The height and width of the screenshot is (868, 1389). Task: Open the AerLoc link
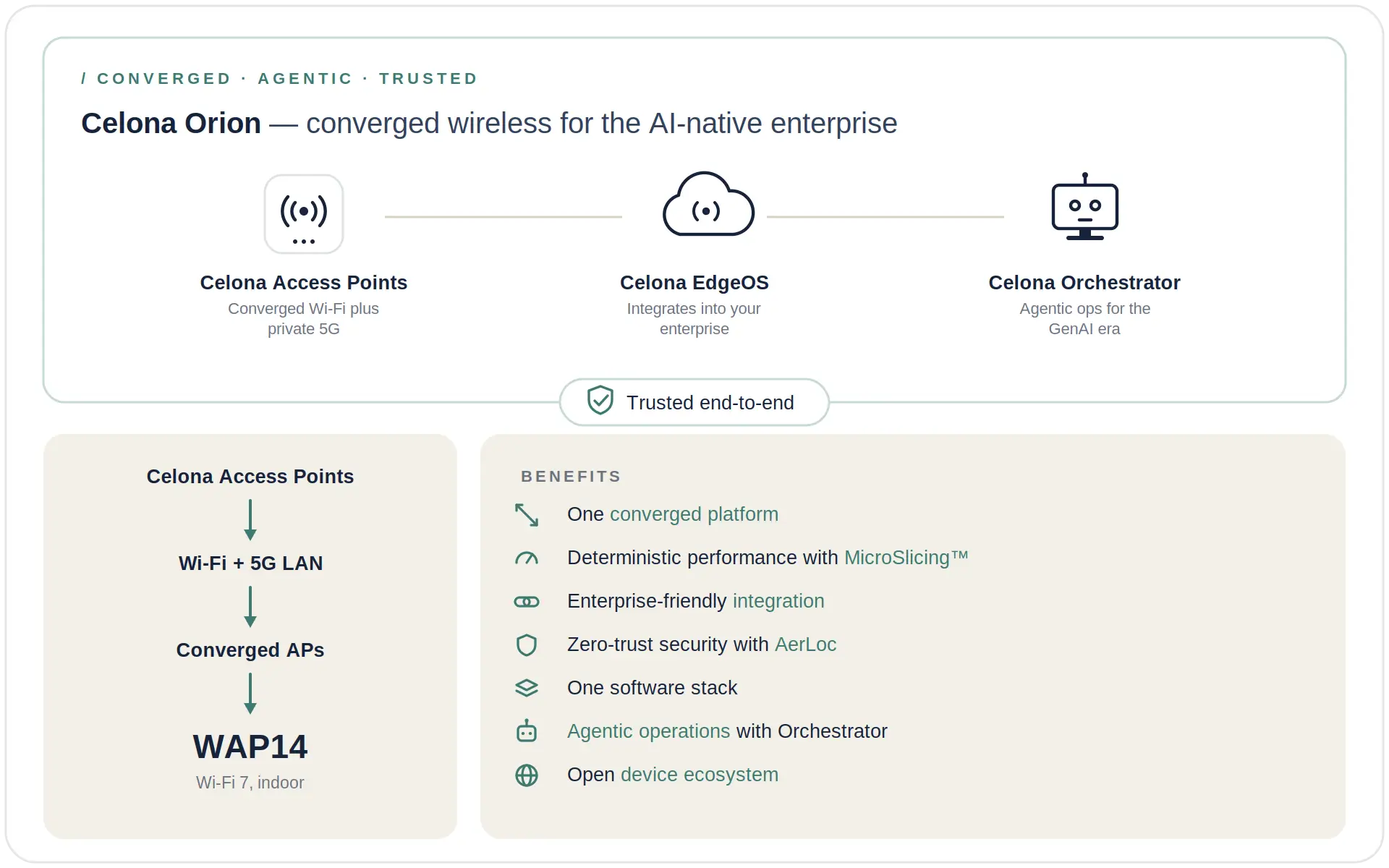806,644
